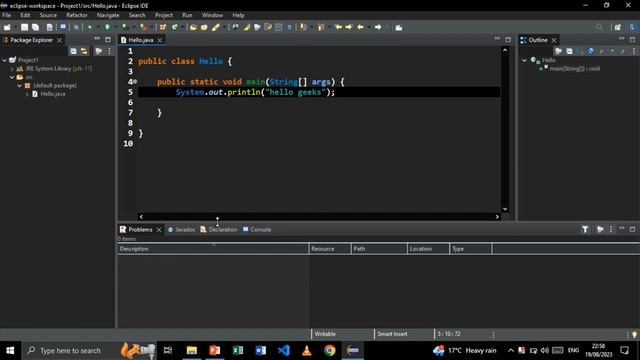The image size is (640, 360).
Task: Click the New Java Package toolbar icon
Action: tap(162, 27)
